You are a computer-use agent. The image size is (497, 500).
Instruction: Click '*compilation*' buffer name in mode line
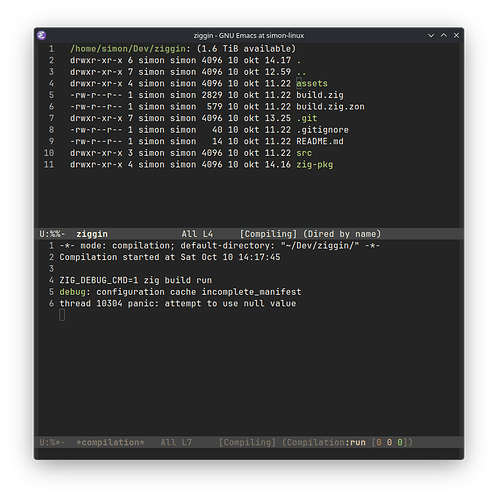point(110,442)
